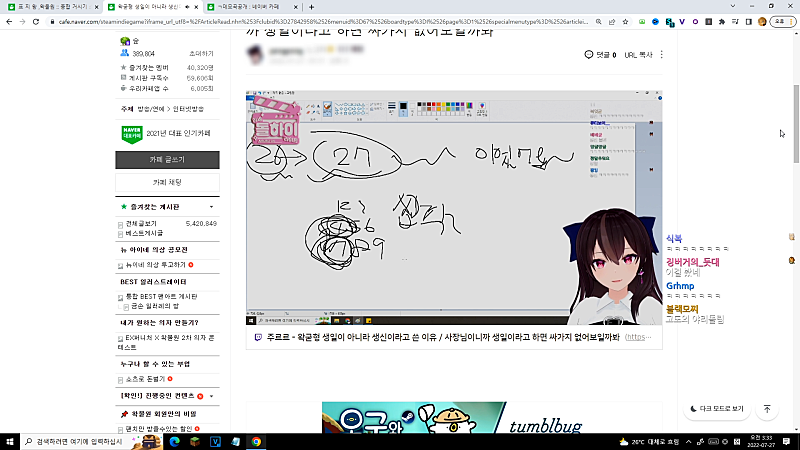Jump to top with the up-arrow button
The height and width of the screenshot is (450, 800).
[x=767, y=409]
